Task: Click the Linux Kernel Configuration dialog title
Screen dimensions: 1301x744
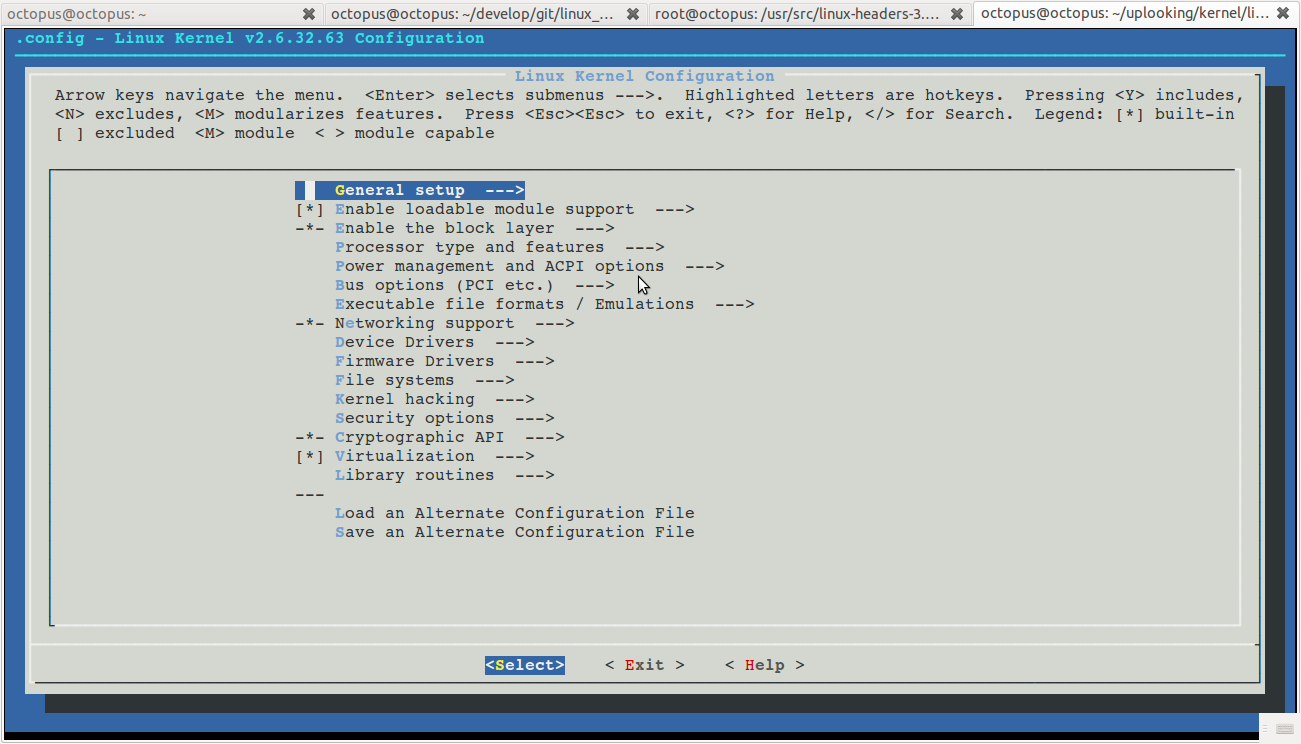Action: [x=645, y=76]
